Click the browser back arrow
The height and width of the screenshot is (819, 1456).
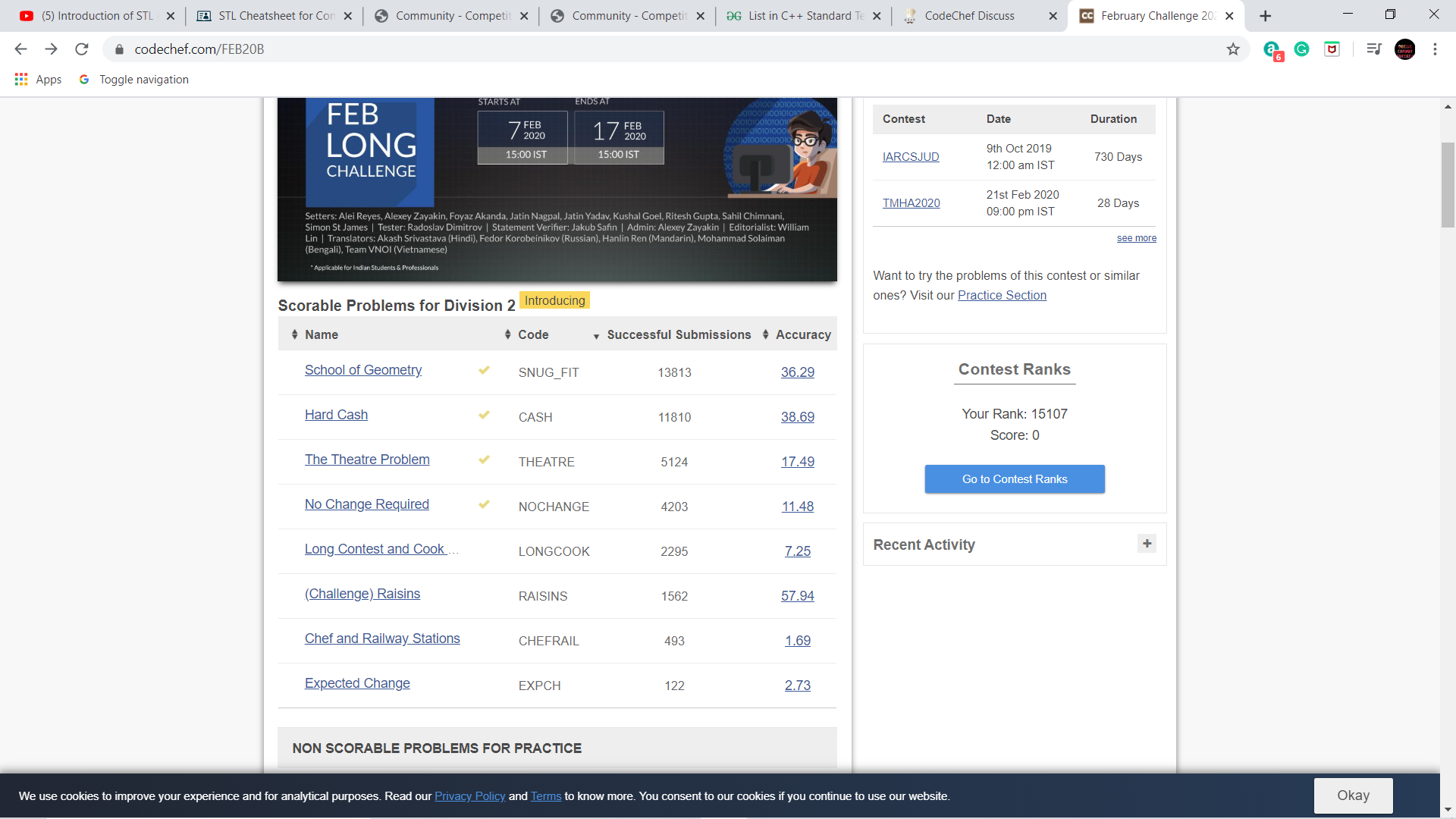point(20,49)
